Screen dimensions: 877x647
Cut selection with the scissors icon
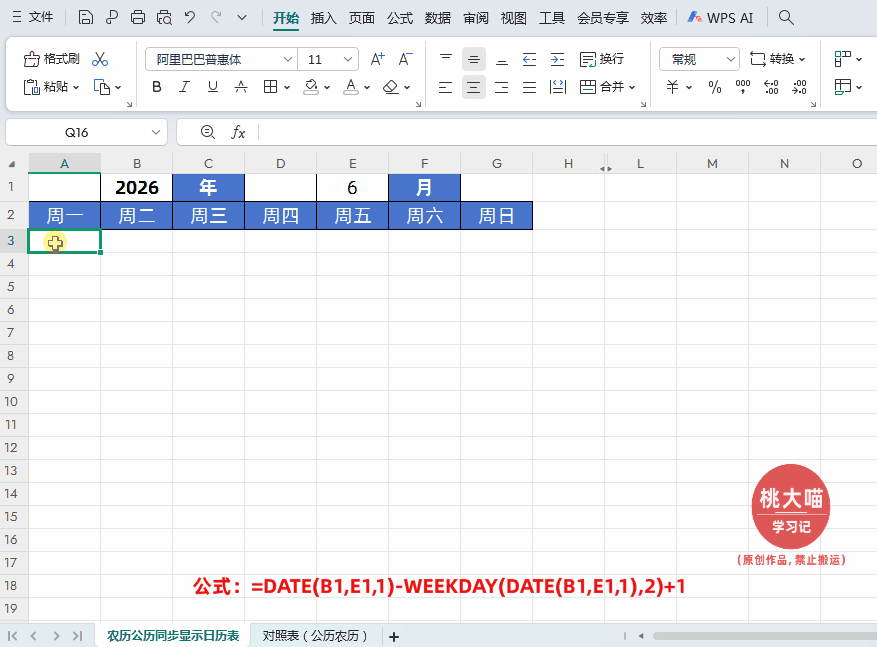(x=99, y=58)
